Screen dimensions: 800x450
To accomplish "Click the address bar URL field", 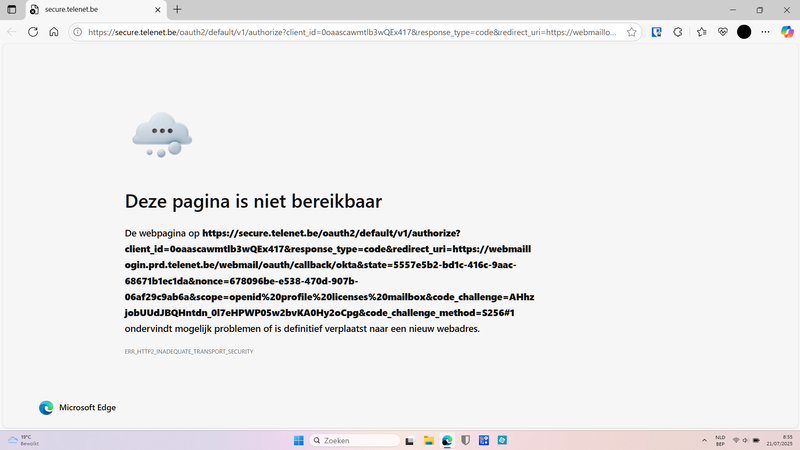I will click(x=352, y=32).
